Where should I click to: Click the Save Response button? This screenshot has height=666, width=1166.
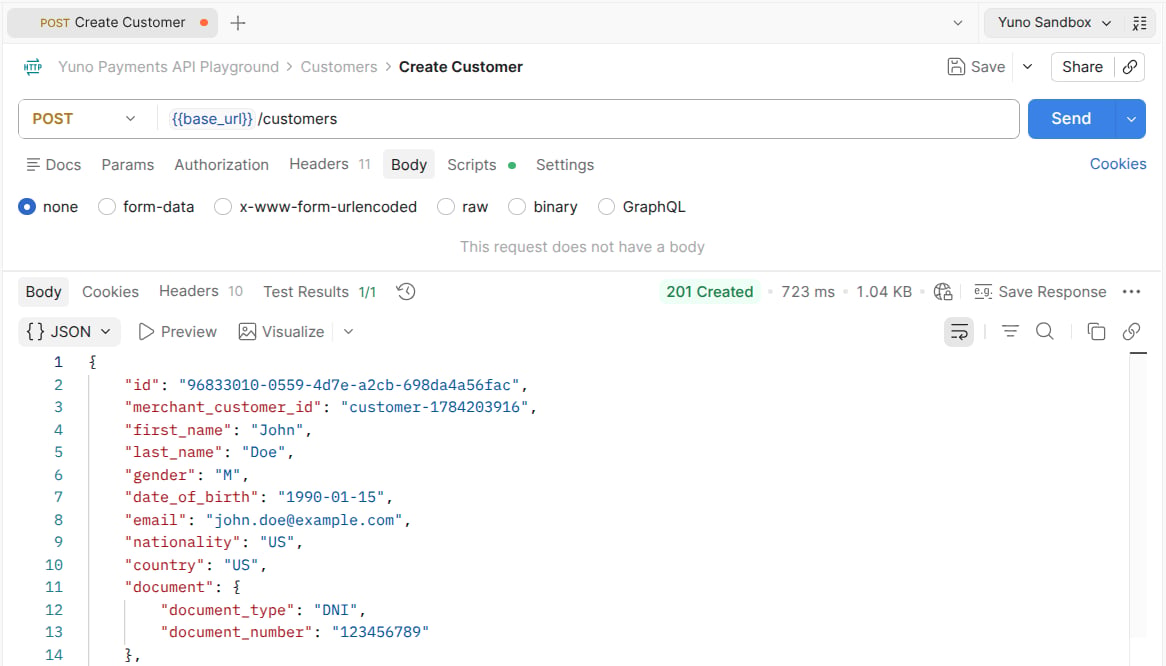coord(1040,291)
